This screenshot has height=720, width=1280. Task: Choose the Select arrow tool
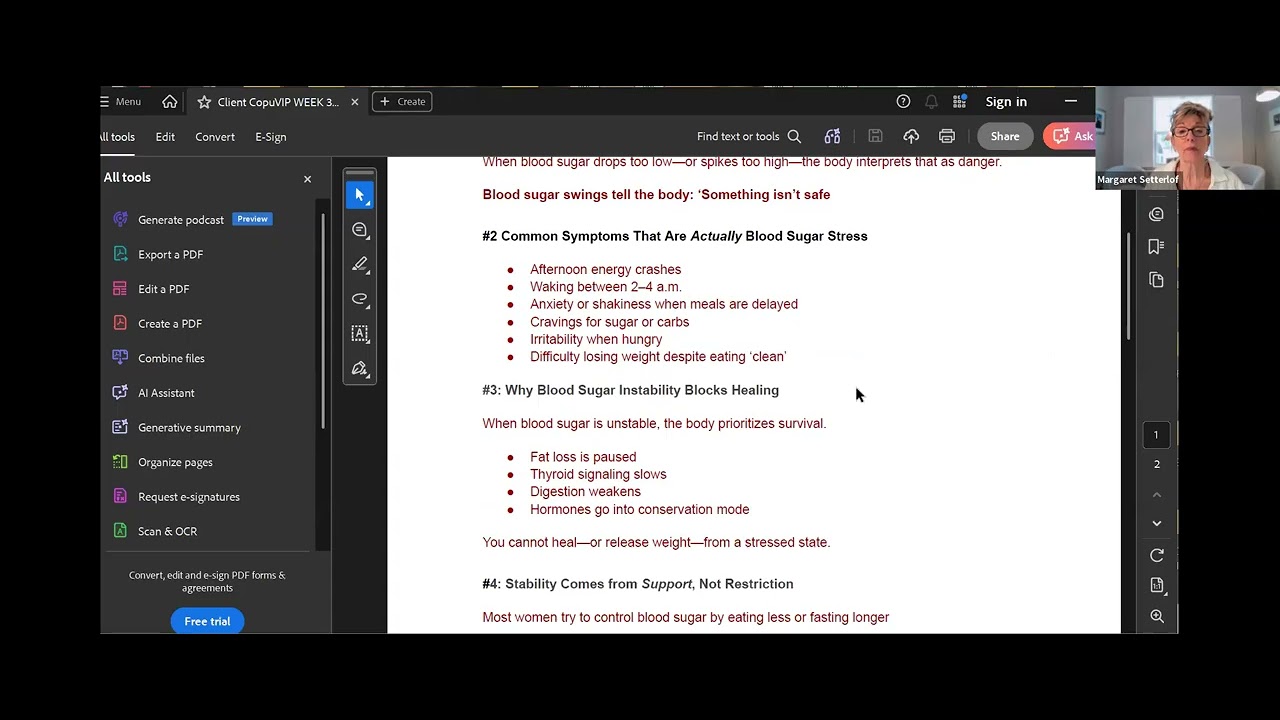coord(360,195)
